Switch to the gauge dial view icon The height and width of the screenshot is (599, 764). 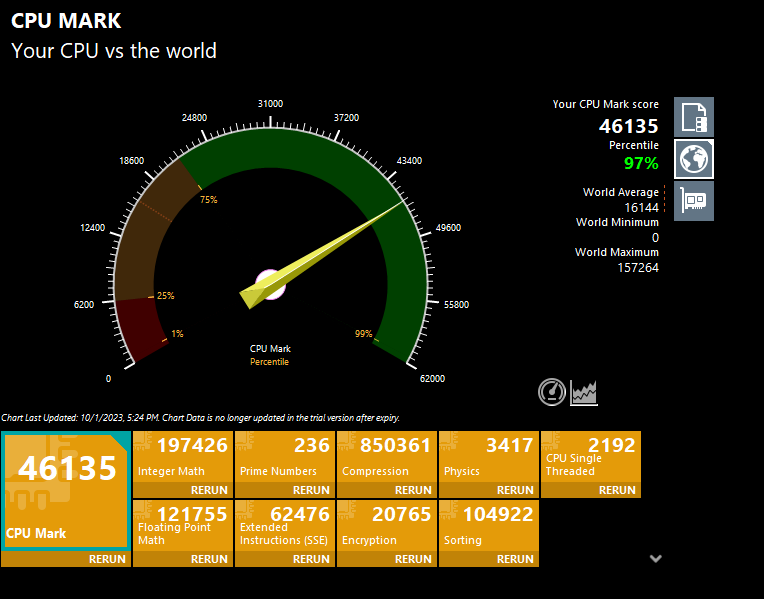coord(552,392)
